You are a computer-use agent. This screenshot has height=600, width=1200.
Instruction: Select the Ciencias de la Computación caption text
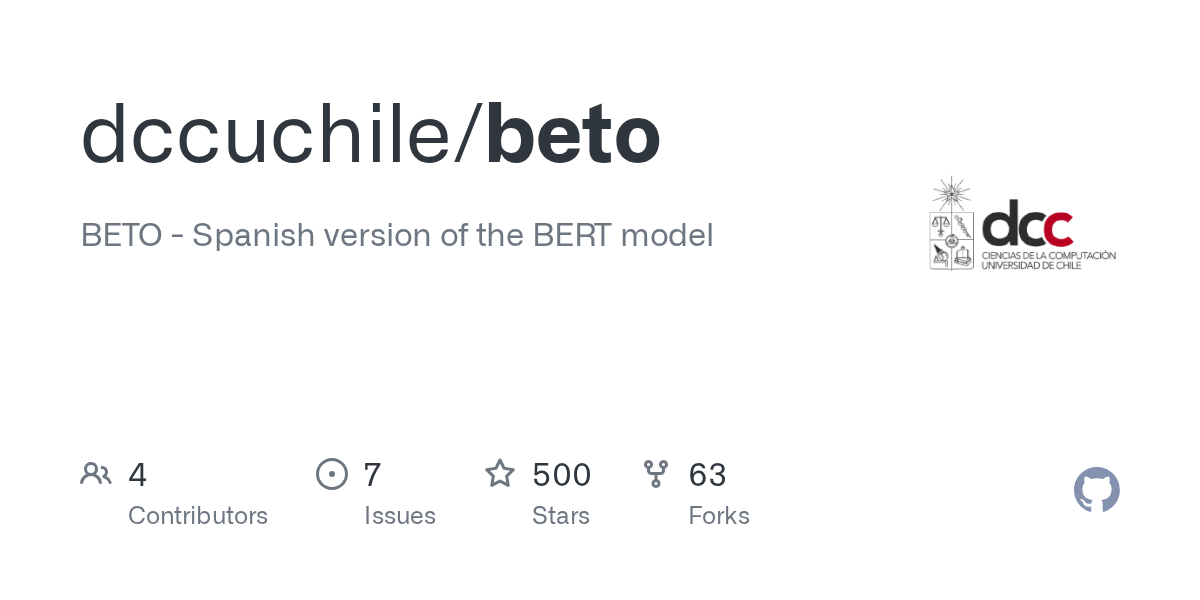(x=1048, y=256)
